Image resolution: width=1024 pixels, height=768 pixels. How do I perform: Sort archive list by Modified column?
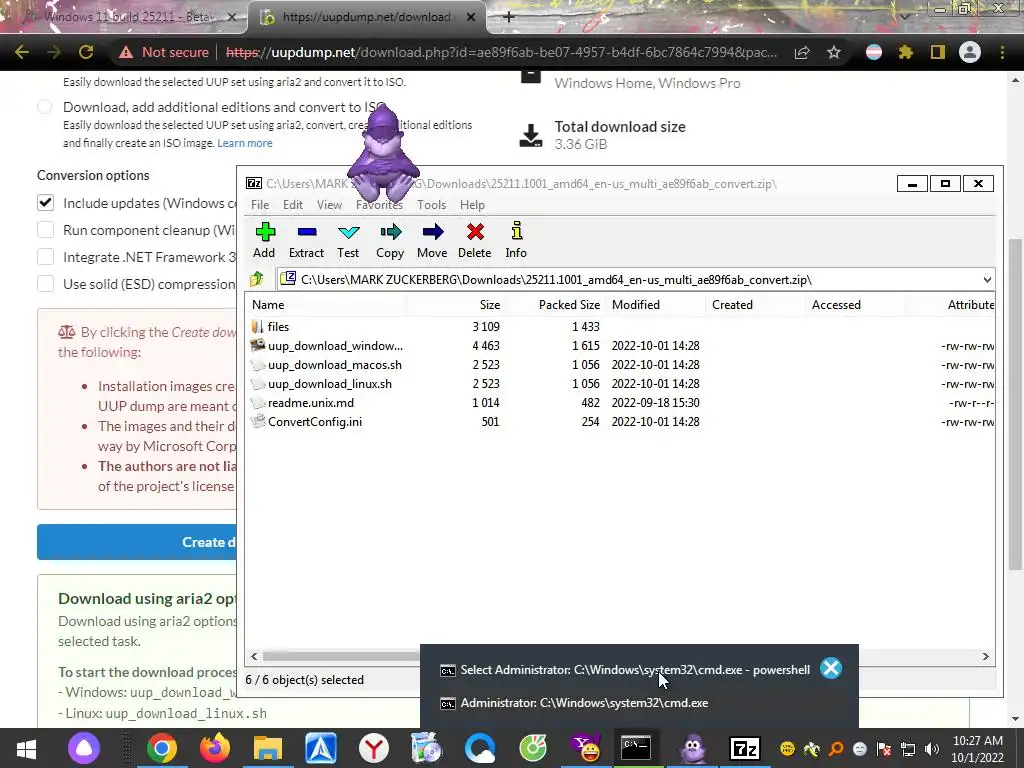pyautogui.click(x=656, y=305)
